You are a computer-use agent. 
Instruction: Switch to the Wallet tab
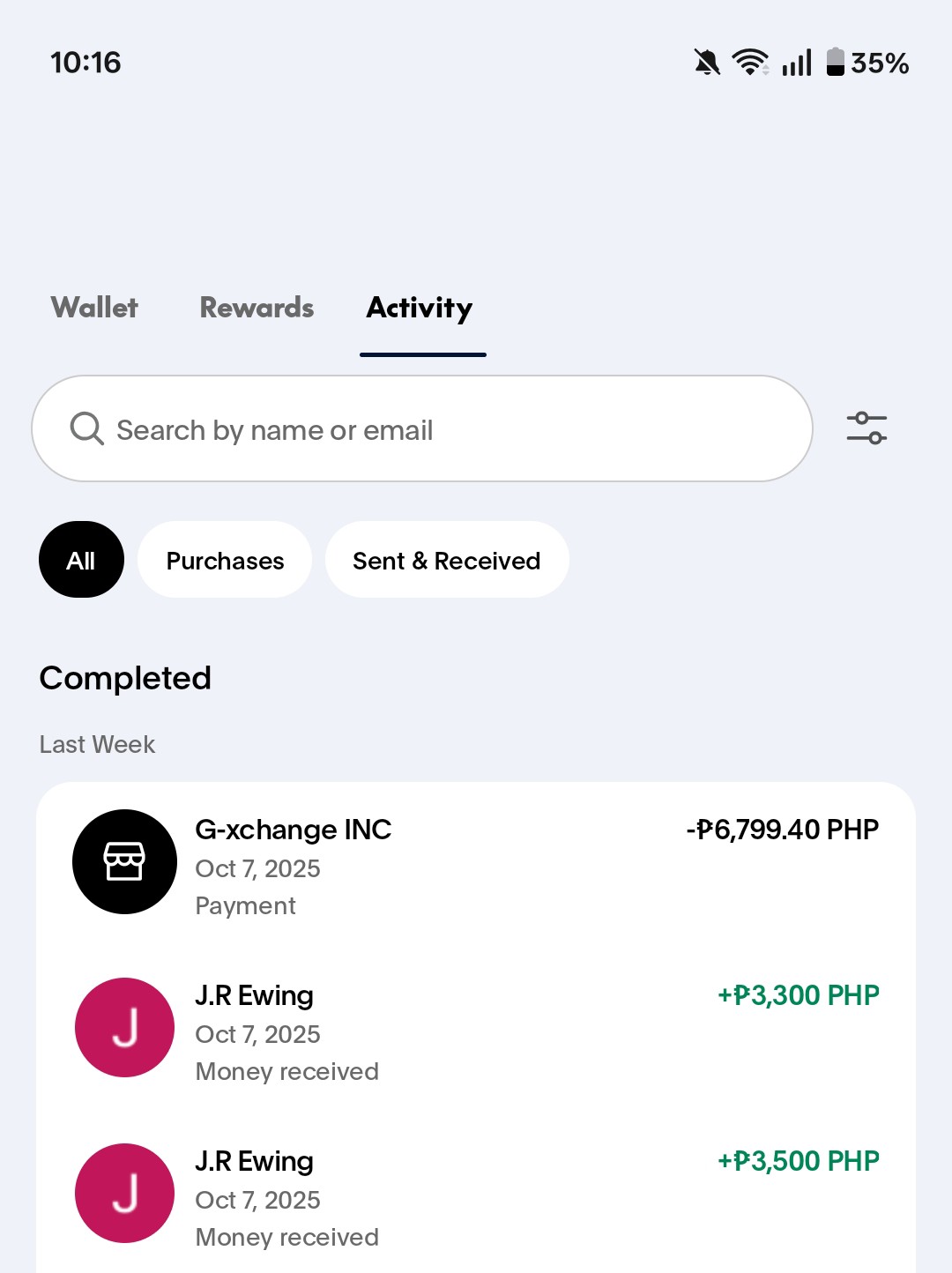coord(94,308)
